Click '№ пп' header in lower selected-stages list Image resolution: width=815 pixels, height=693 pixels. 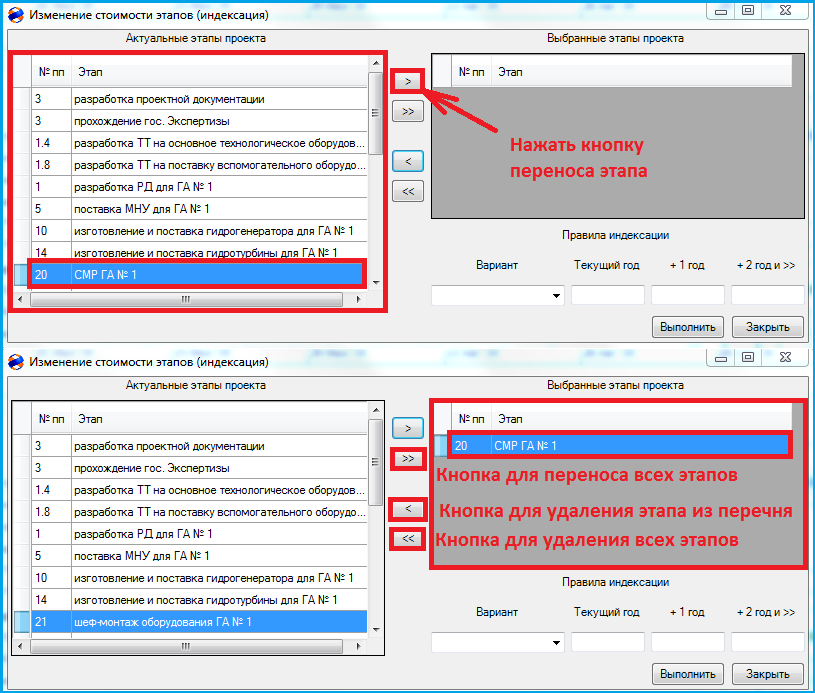click(x=471, y=419)
